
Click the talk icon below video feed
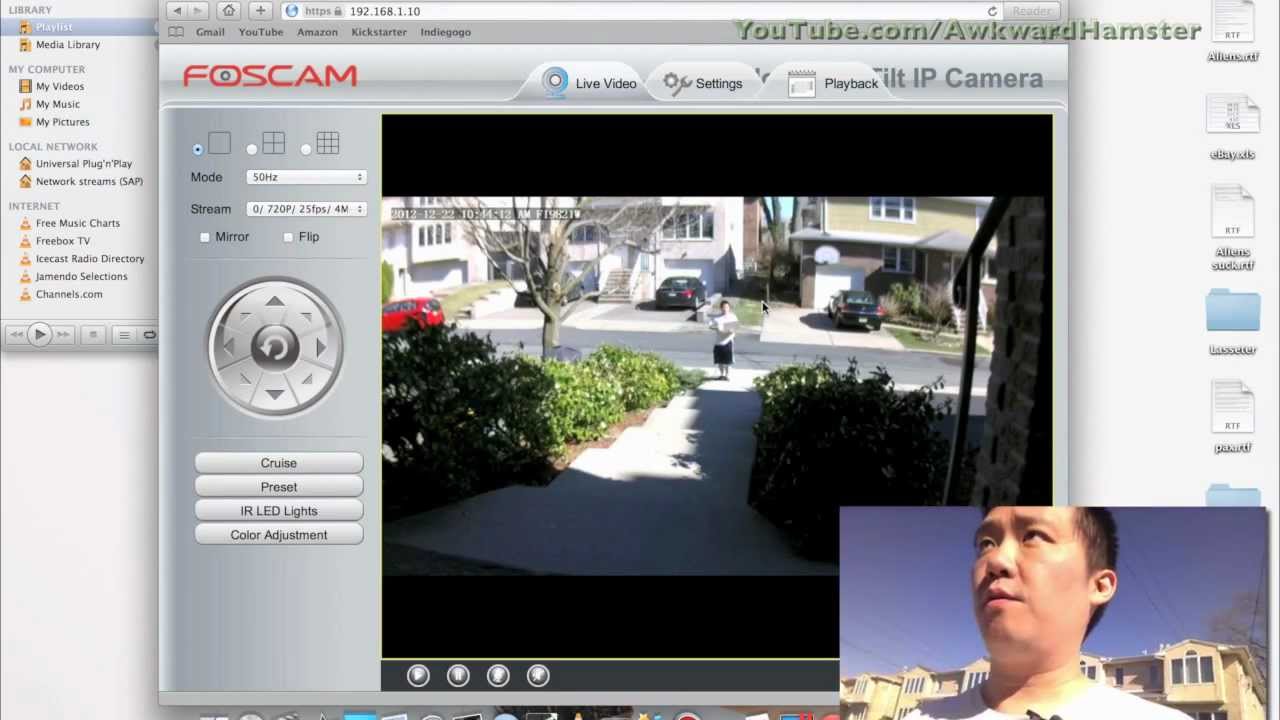coord(498,676)
